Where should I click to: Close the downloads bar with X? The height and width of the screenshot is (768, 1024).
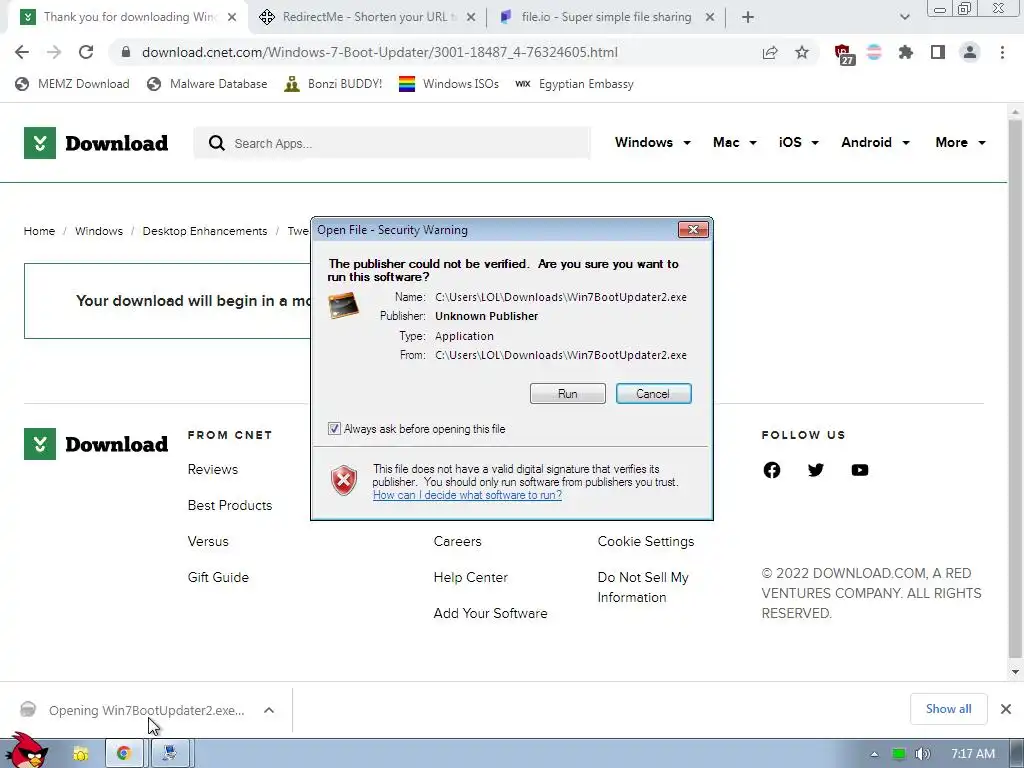[x=1006, y=709]
